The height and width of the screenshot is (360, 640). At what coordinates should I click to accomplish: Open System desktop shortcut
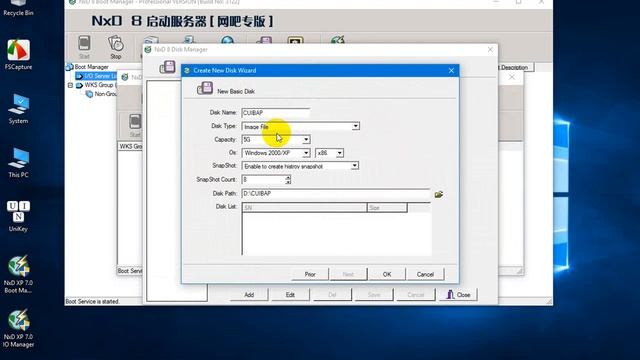[x=18, y=109]
